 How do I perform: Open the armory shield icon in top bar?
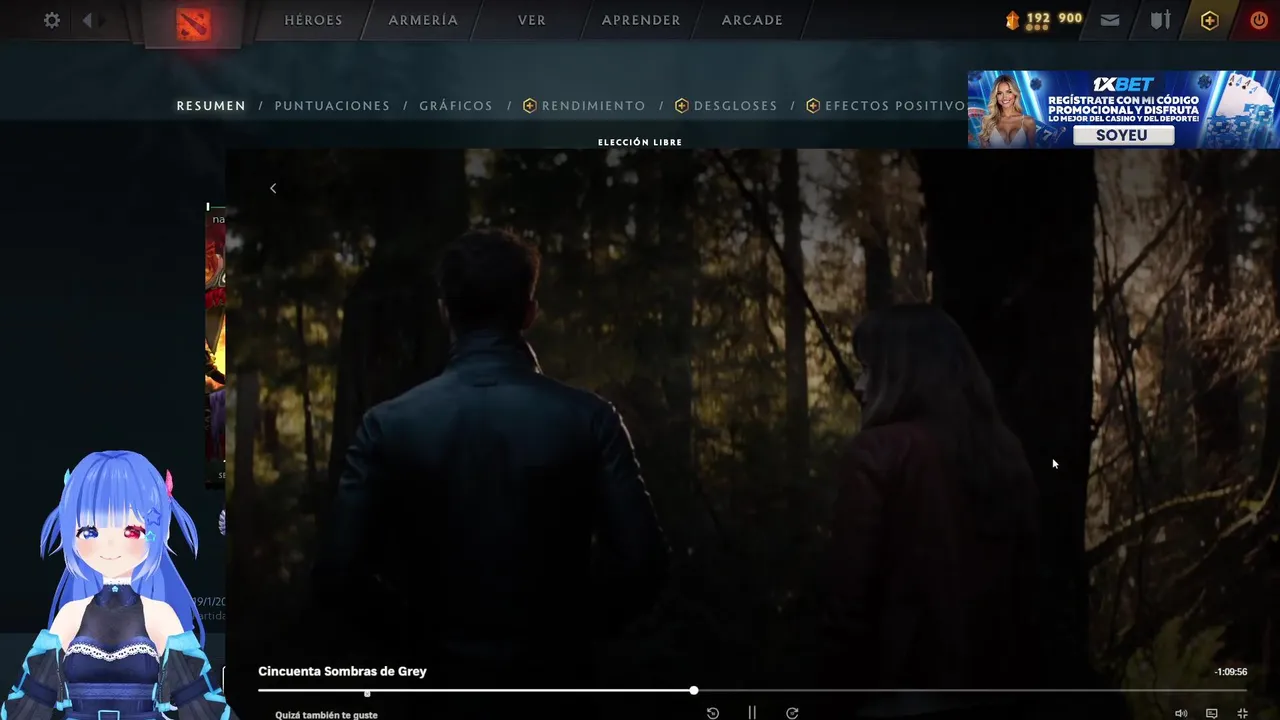click(1160, 20)
